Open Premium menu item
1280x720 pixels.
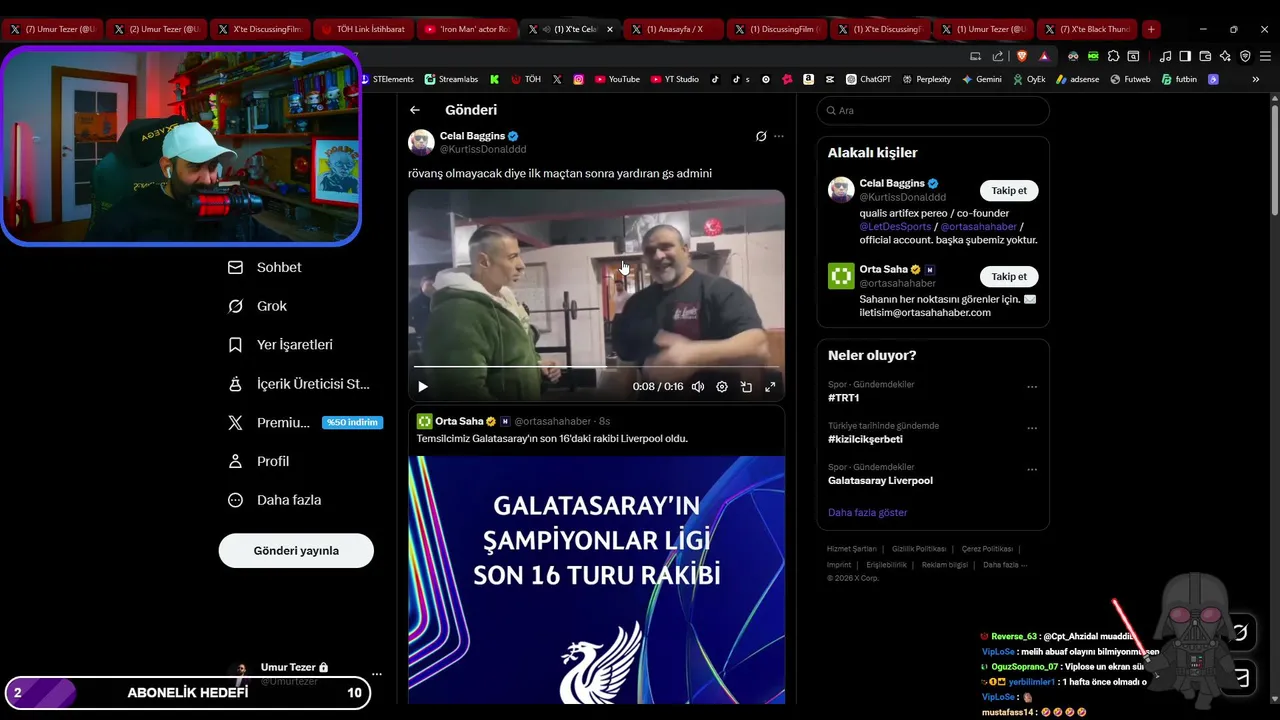[x=305, y=422]
